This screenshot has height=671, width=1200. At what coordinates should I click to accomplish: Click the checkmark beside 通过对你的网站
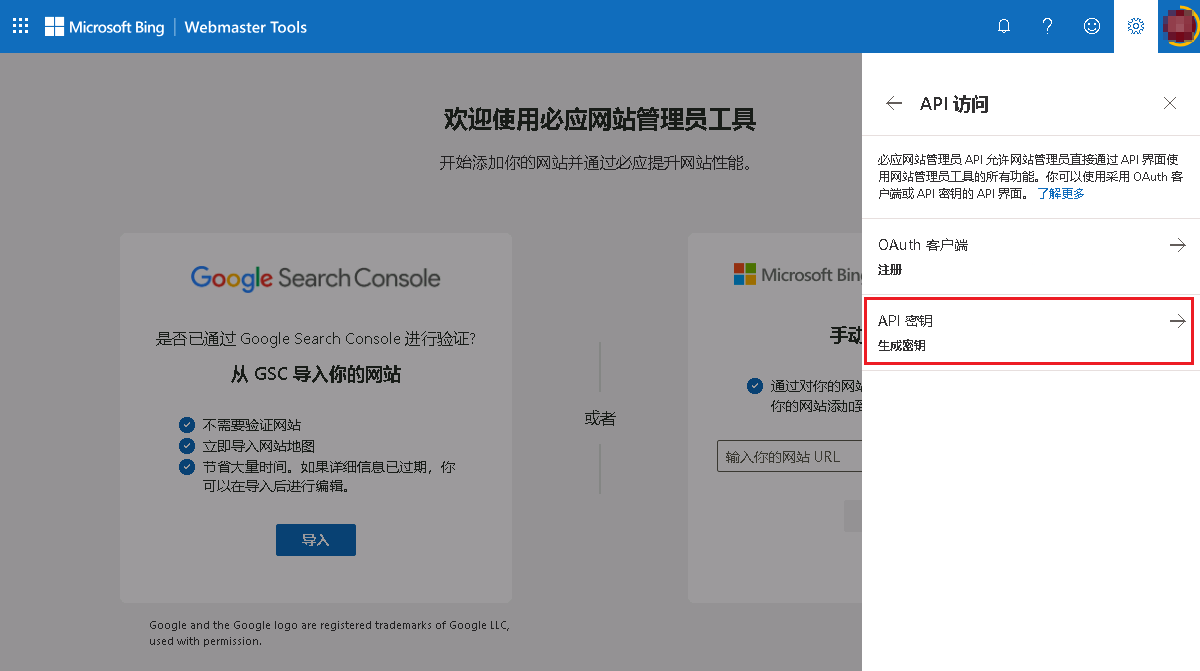[754, 386]
